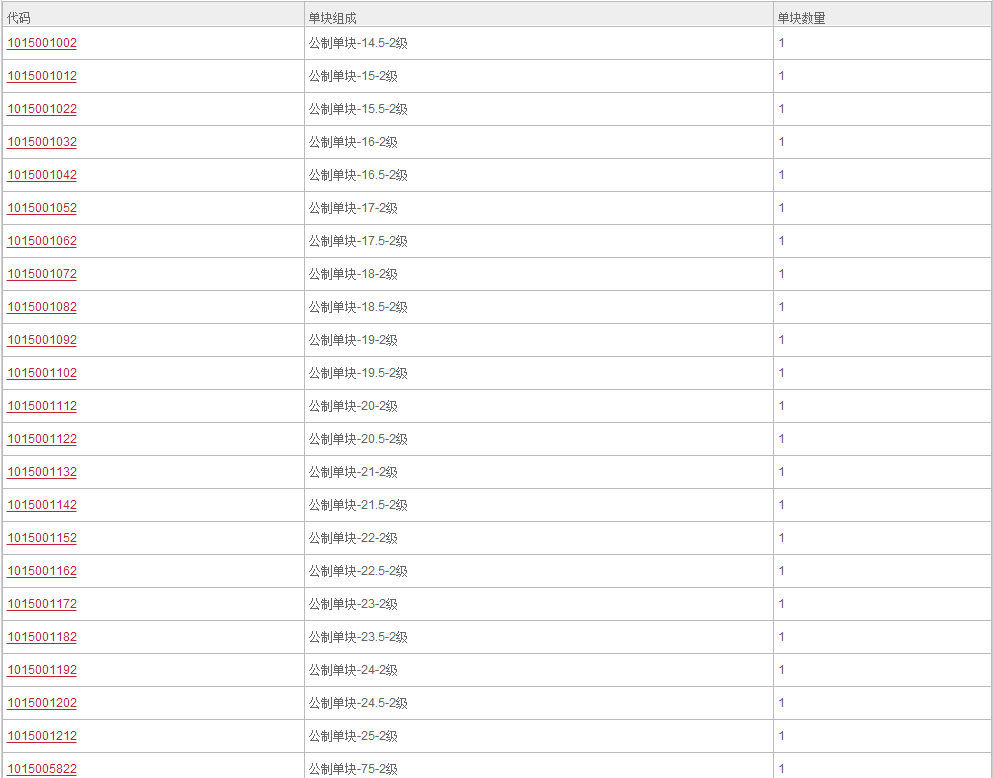Open code link 1015001122
This screenshot has height=778, width=993.
click(42, 439)
